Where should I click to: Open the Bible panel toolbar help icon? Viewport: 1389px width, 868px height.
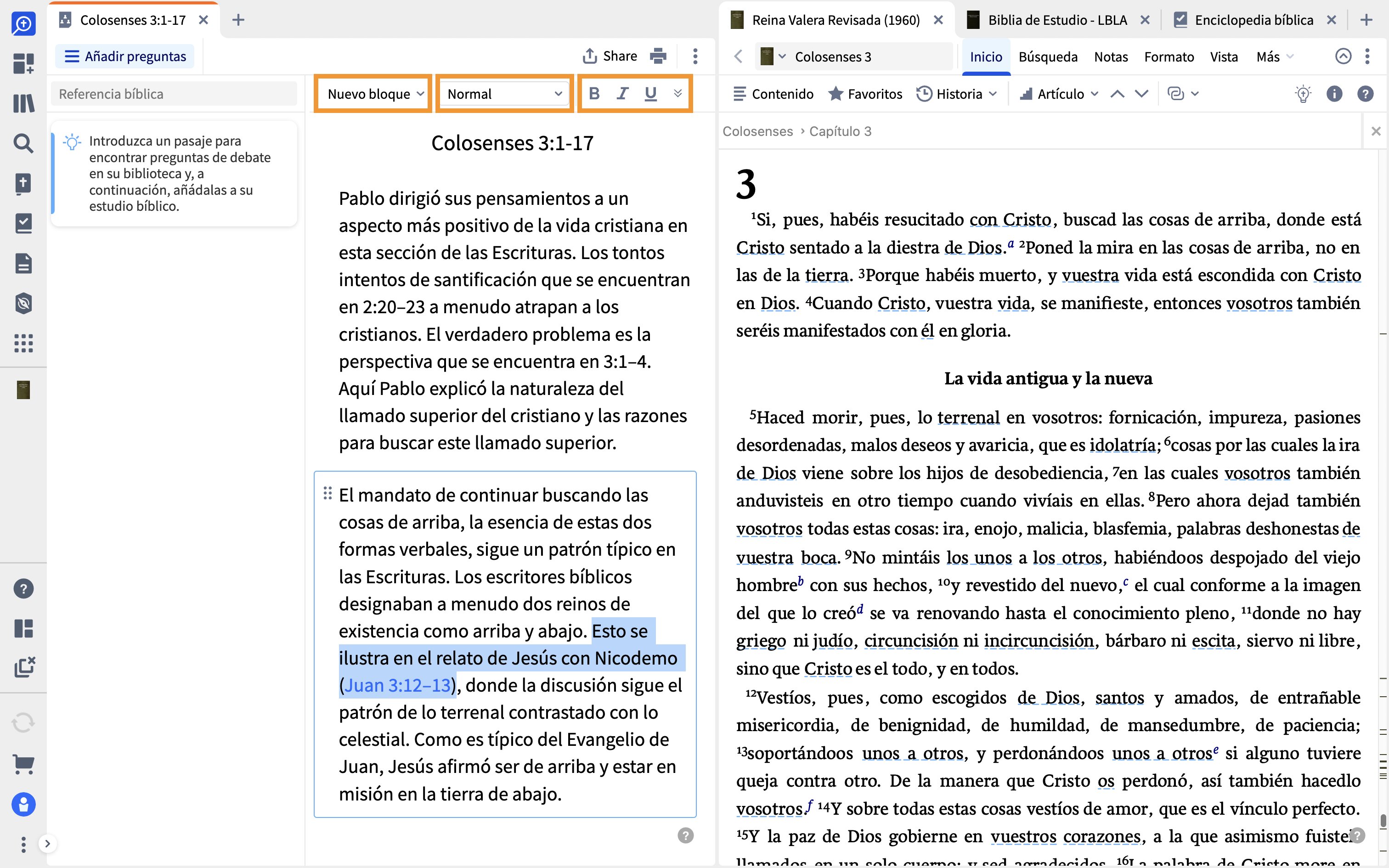1366,94
